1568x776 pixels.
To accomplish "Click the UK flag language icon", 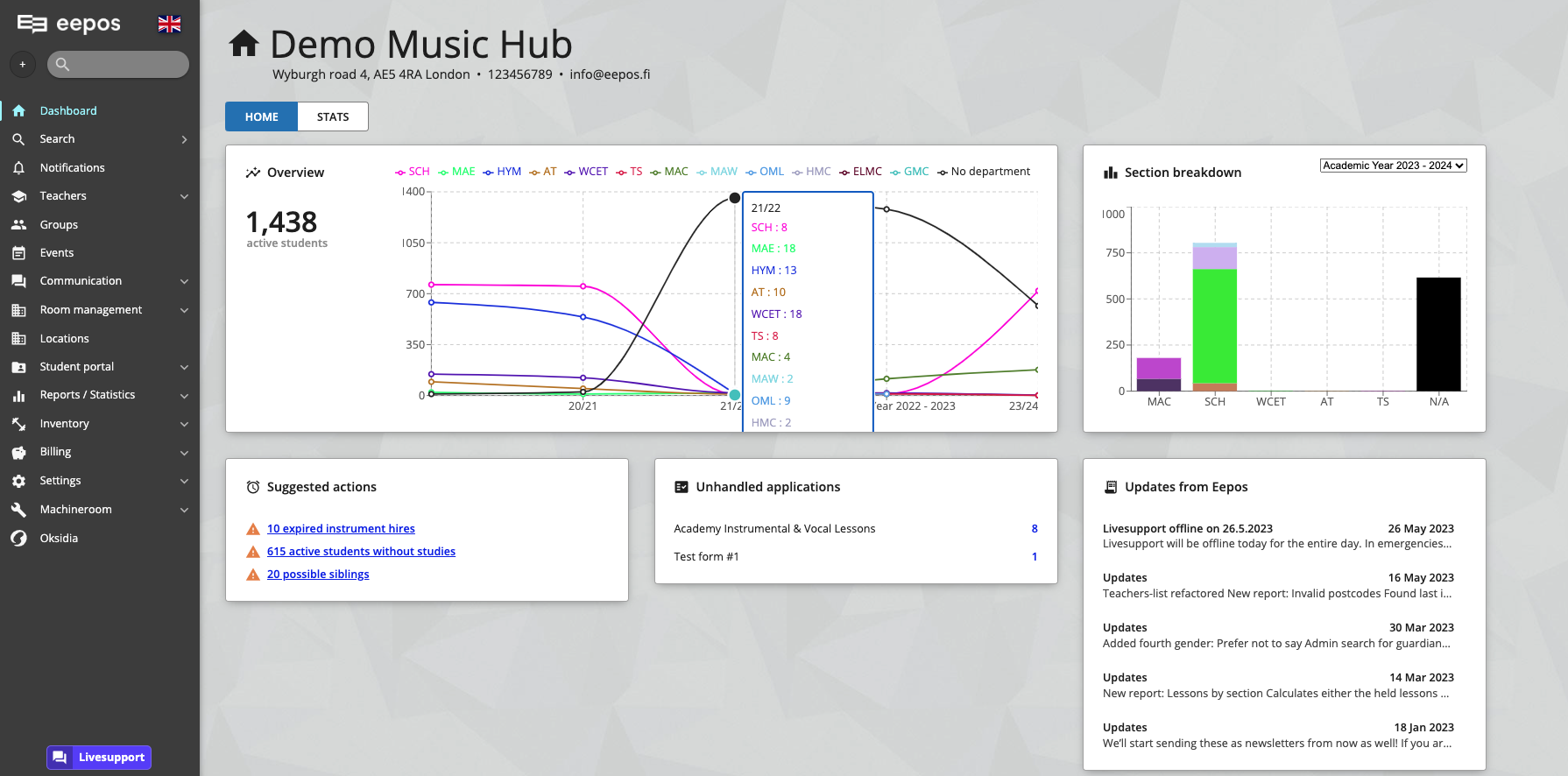I will [x=169, y=25].
